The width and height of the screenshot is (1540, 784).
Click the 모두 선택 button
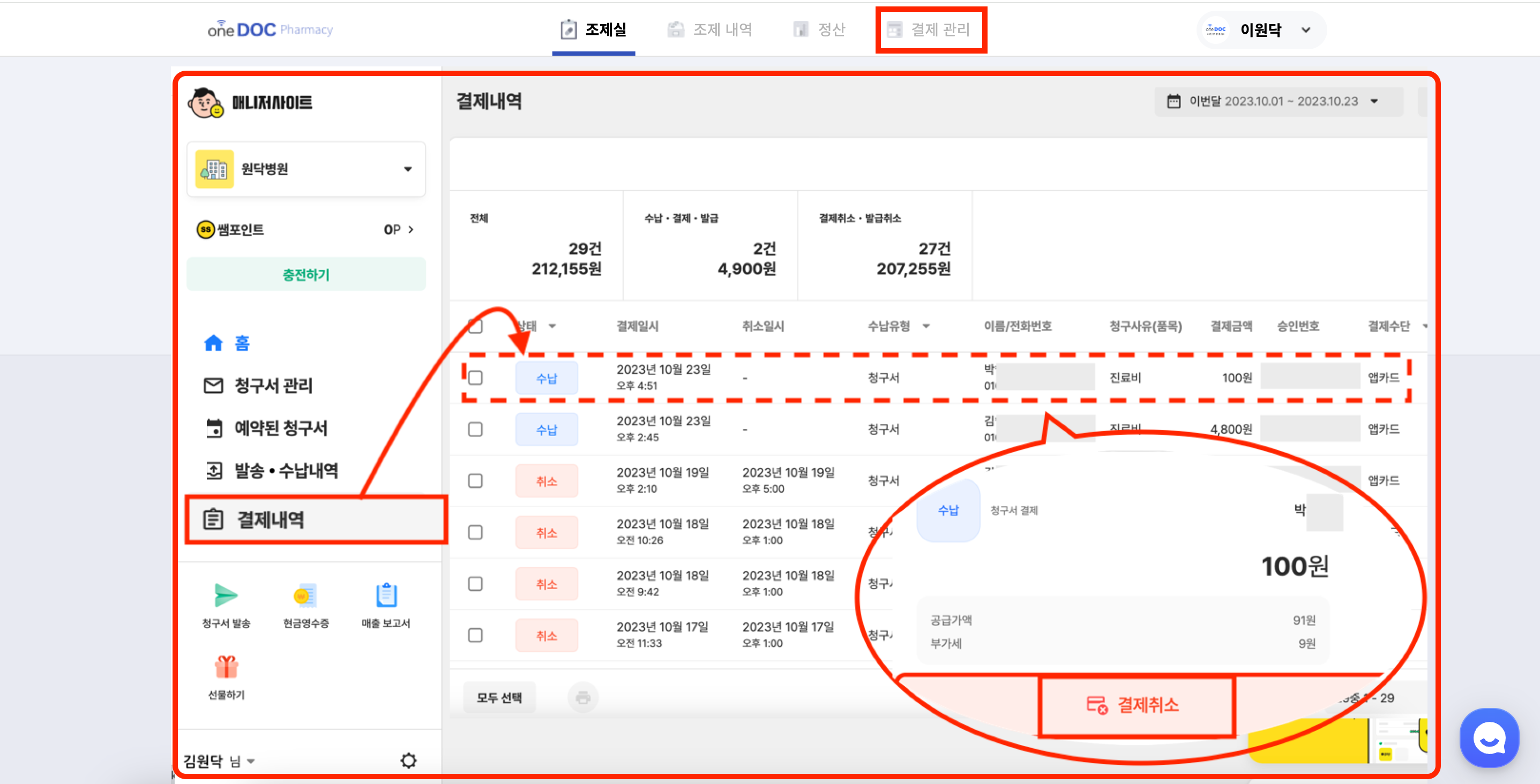click(499, 697)
